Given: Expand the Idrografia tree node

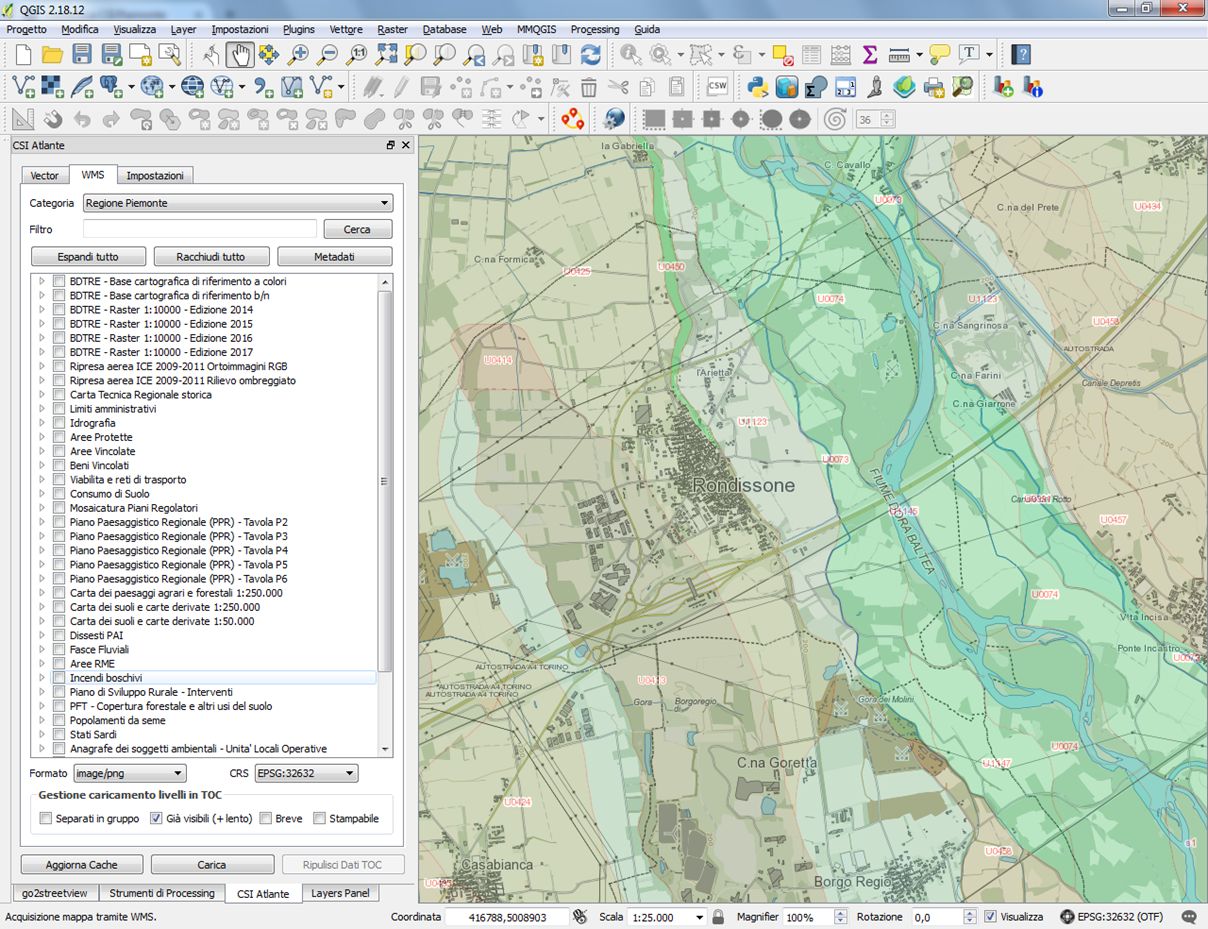Looking at the screenshot, I should point(42,423).
